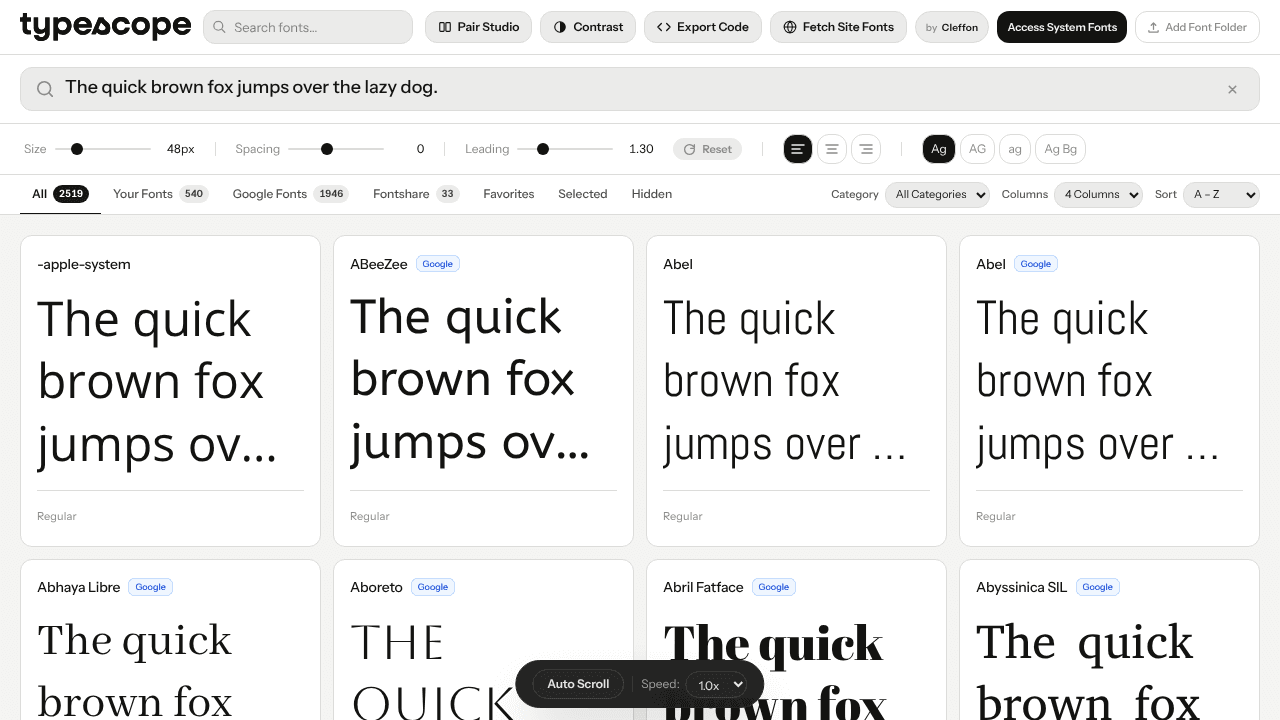Image resolution: width=1280 pixels, height=720 pixels.
Task: Open the ABeeZee font card
Action: 483,391
